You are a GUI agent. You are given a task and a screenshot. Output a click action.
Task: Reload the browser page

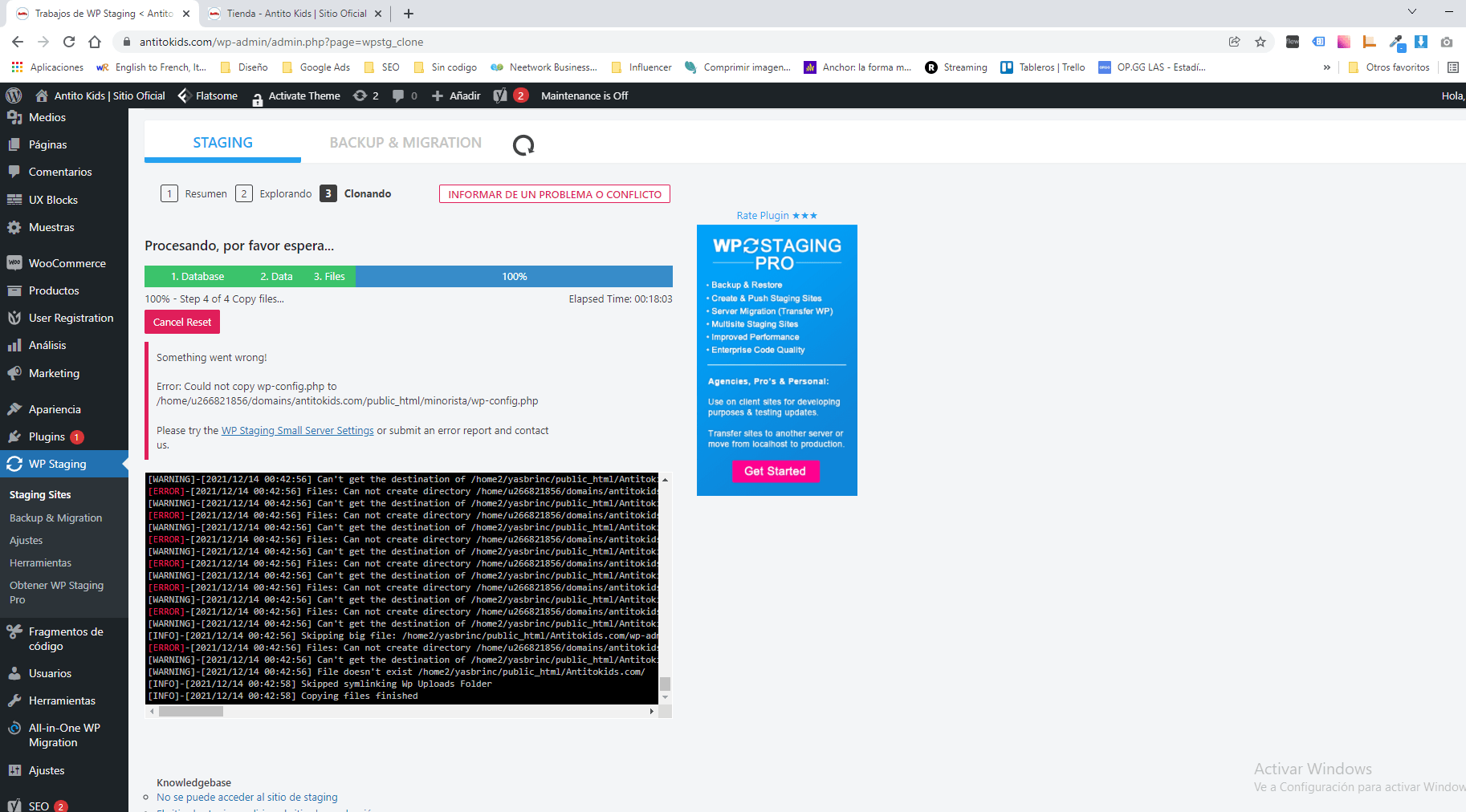(x=69, y=42)
